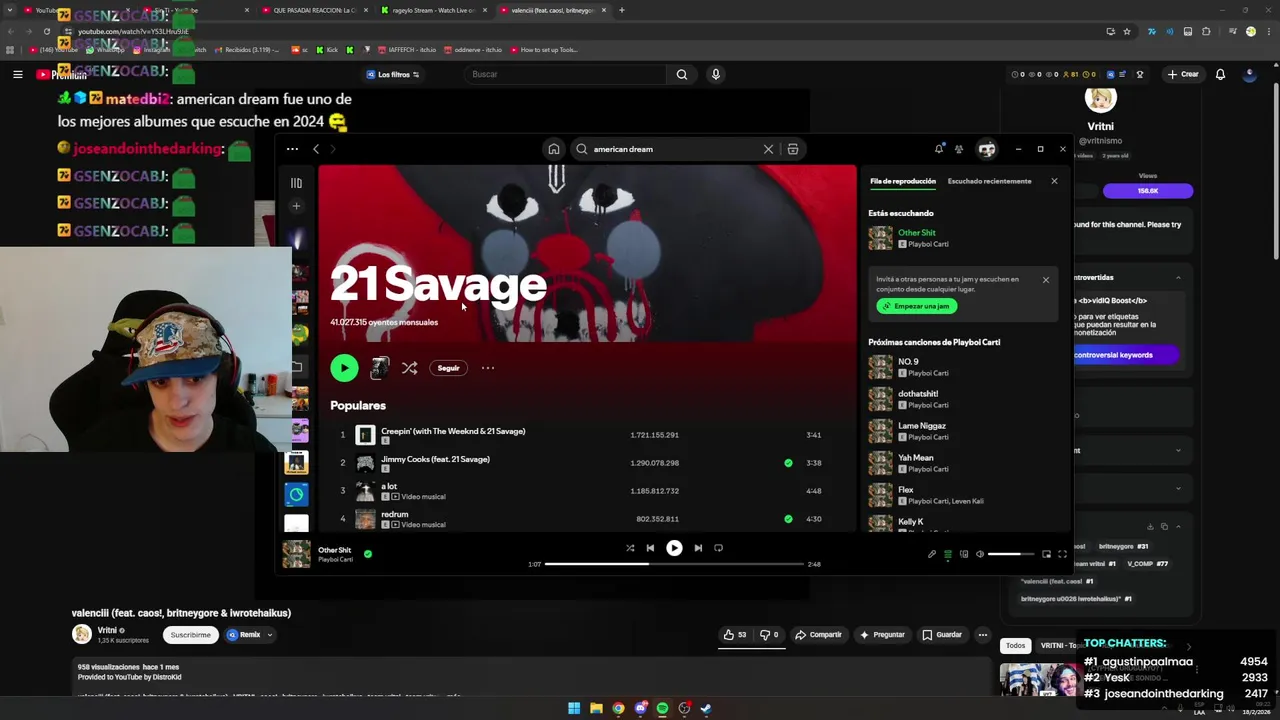Start YouTube voice search microphone
Screen dimensions: 1280x720
click(x=715, y=74)
